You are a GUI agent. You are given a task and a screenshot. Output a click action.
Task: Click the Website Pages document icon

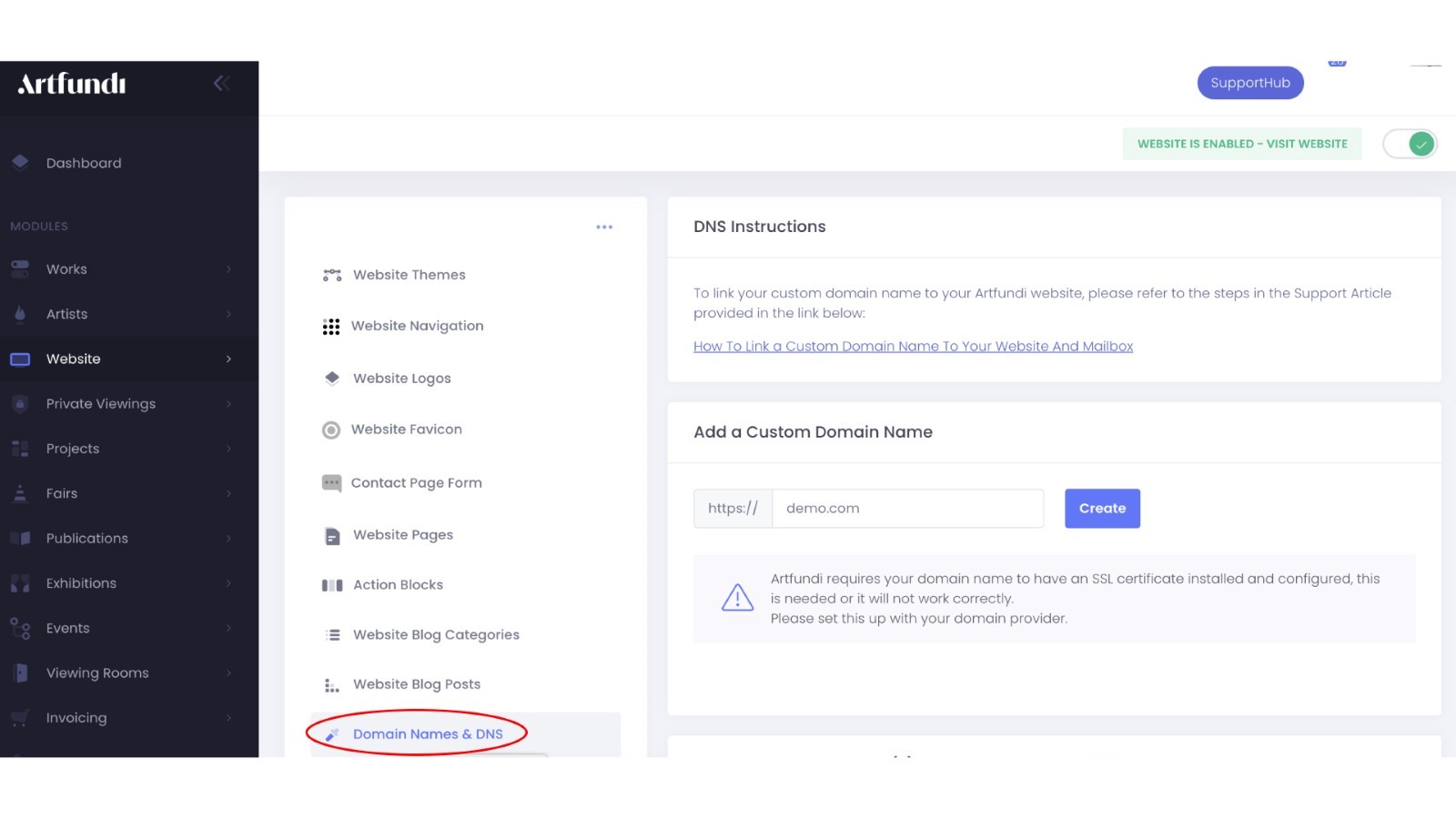pyautogui.click(x=332, y=536)
